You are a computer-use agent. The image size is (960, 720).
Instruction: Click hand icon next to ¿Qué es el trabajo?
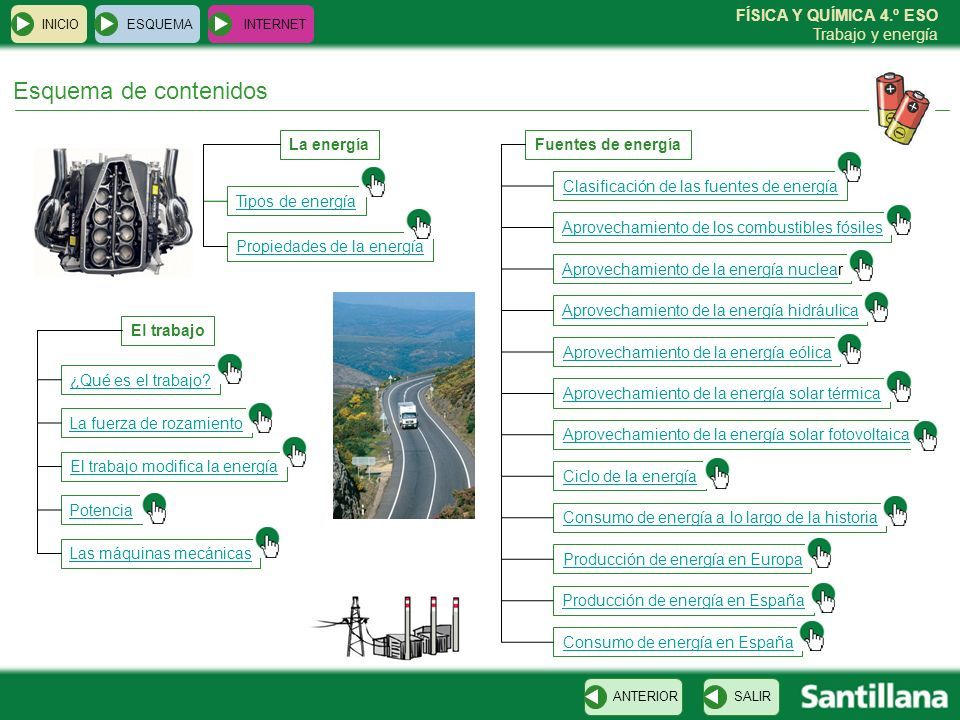click(231, 369)
